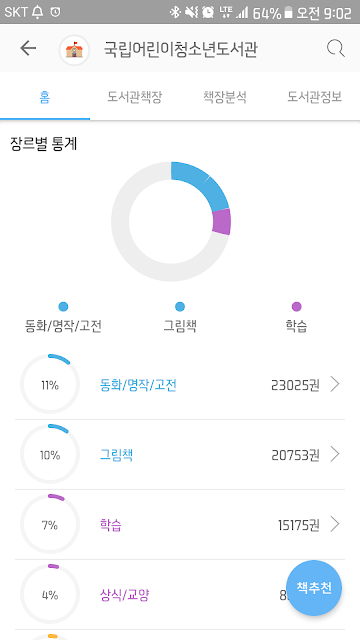This screenshot has height=640, width=360.
Task: Open the 도서관정보 tab
Action: click(x=314, y=97)
